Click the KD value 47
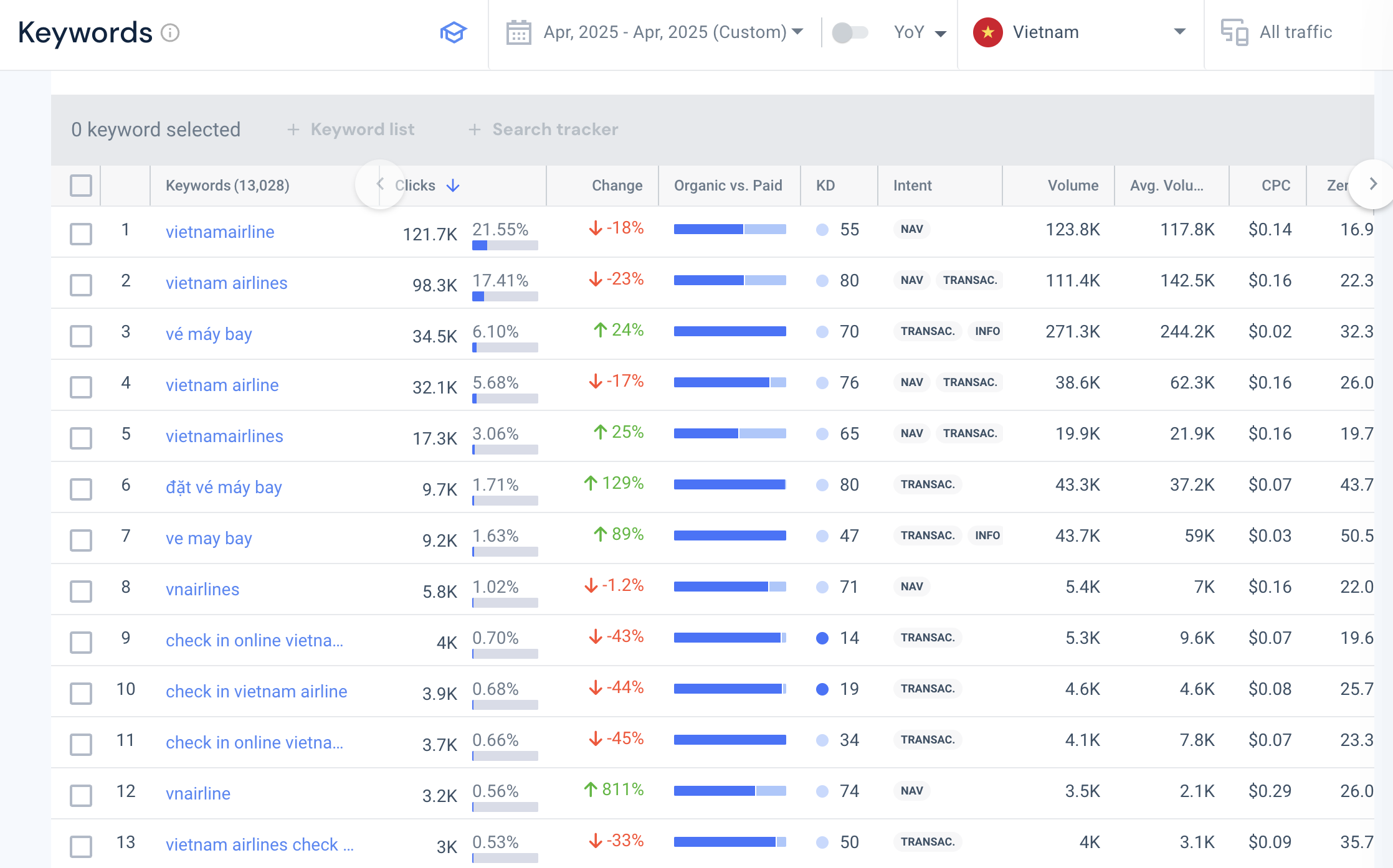Screen dimensions: 1393x868 tap(849, 535)
